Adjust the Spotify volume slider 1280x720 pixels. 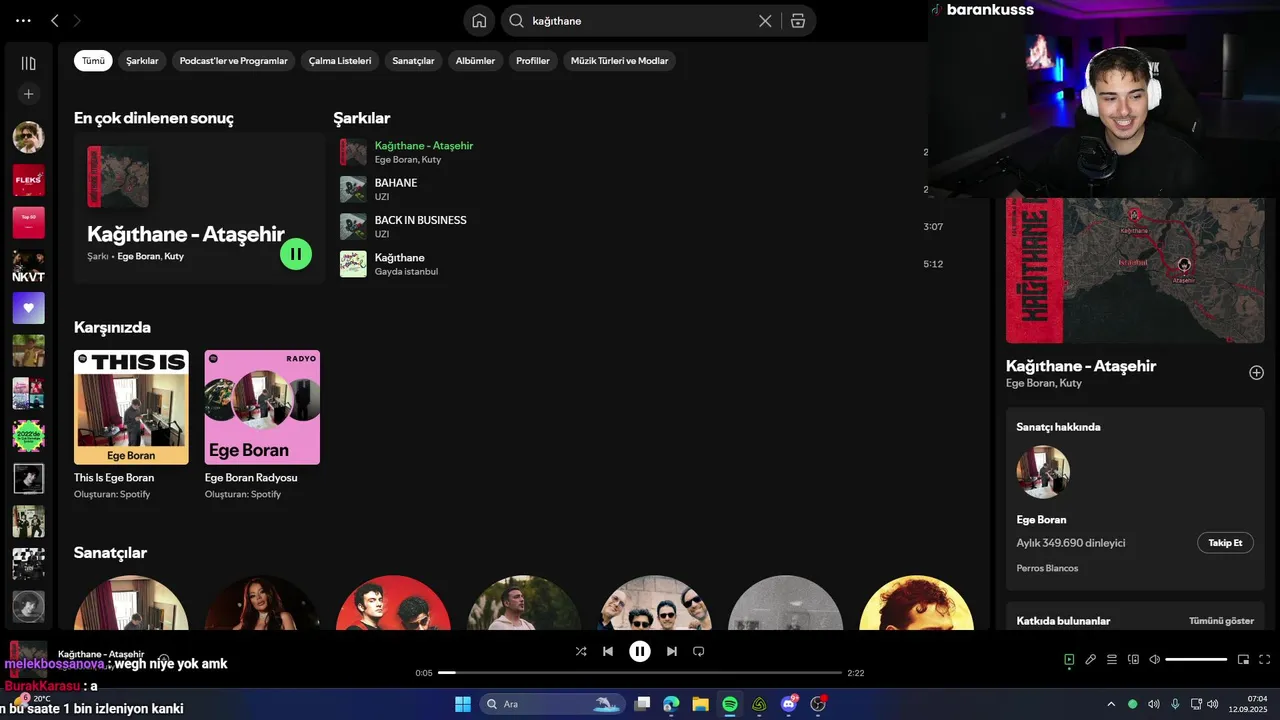click(x=1196, y=660)
